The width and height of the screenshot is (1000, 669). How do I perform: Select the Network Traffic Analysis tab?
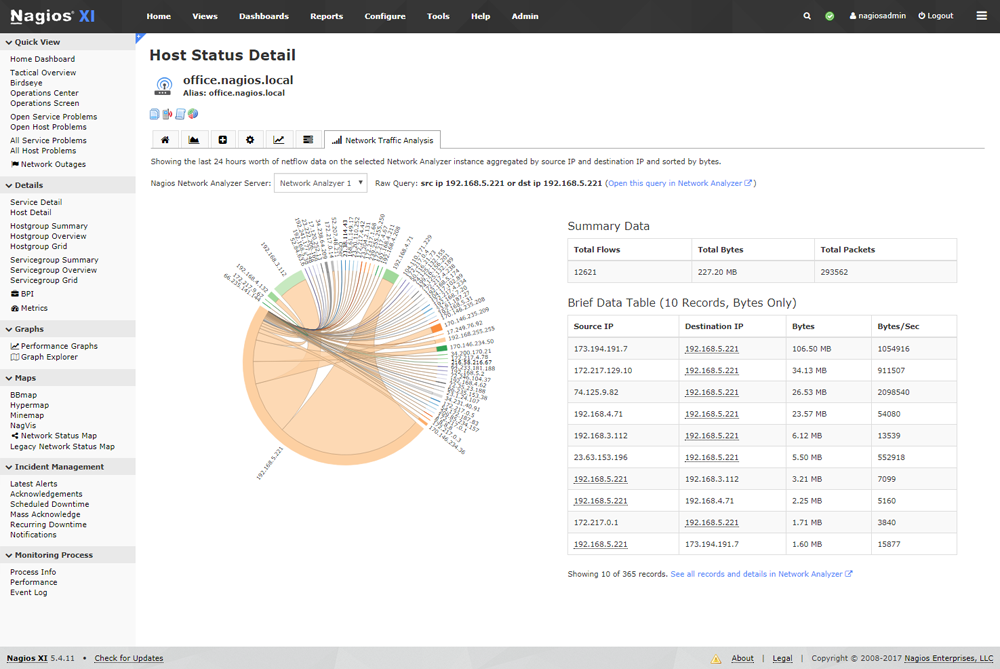tap(382, 140)
